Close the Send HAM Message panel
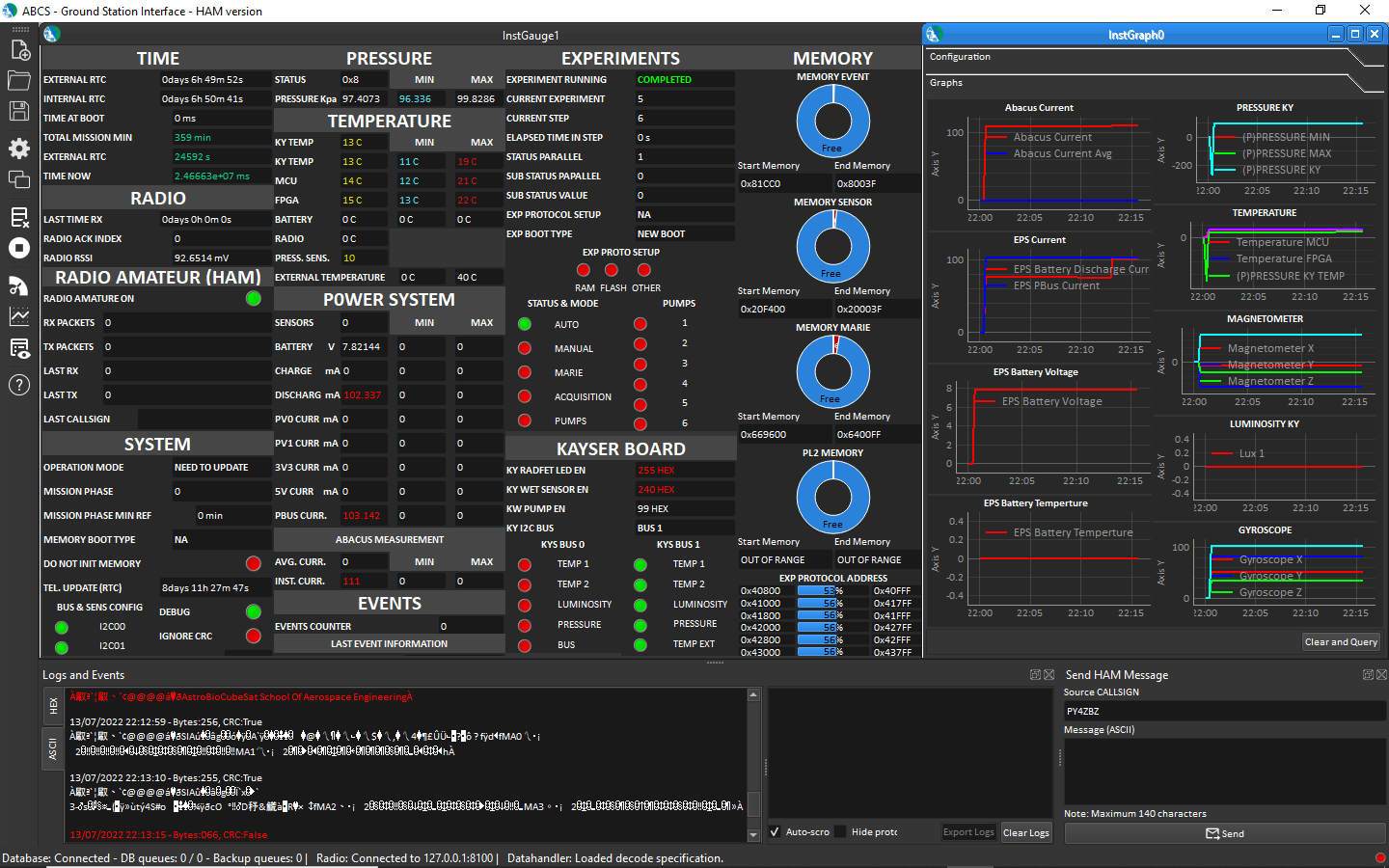This screenshot has width=1389, height=868. coord(1381,675)
